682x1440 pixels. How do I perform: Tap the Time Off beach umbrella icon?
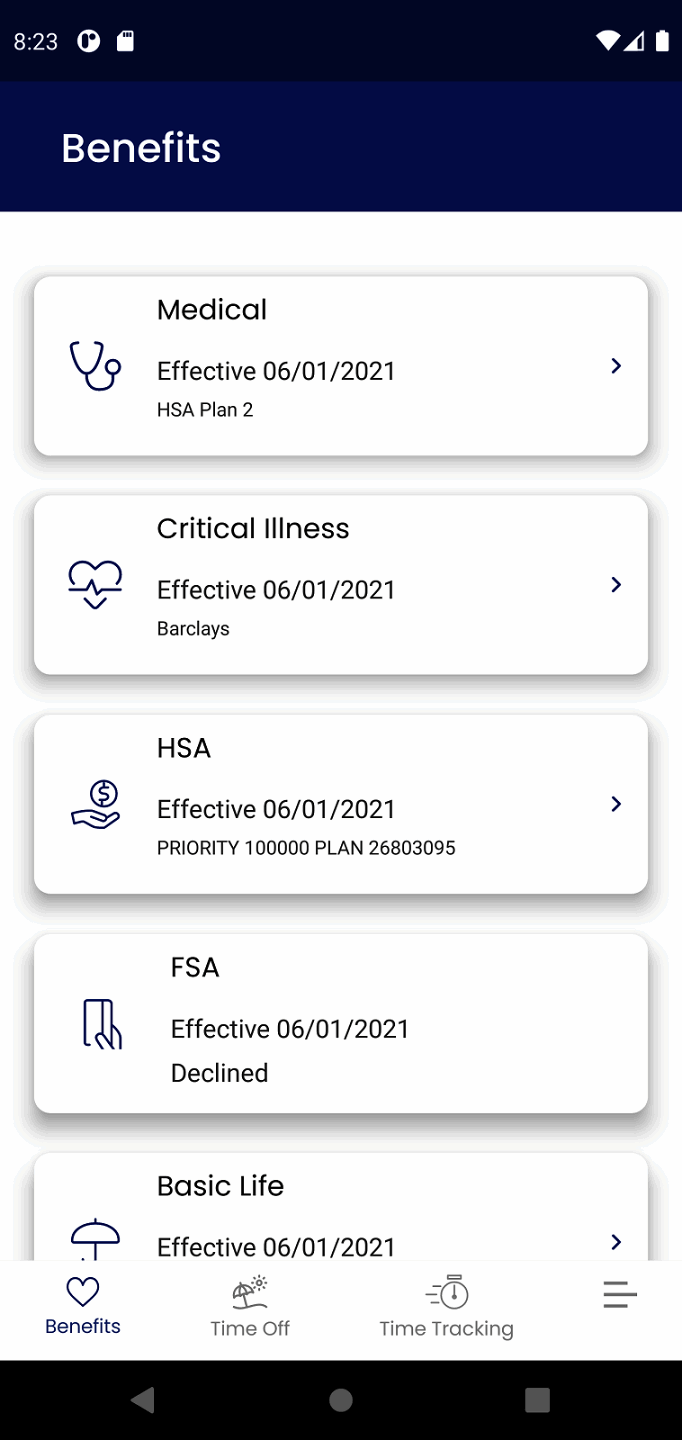coord(250,1292)
